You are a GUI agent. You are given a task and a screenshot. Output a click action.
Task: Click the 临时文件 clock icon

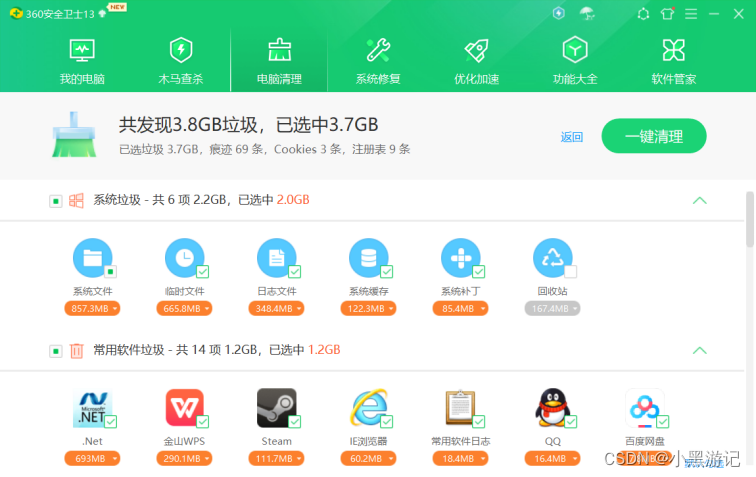(184, 258)
